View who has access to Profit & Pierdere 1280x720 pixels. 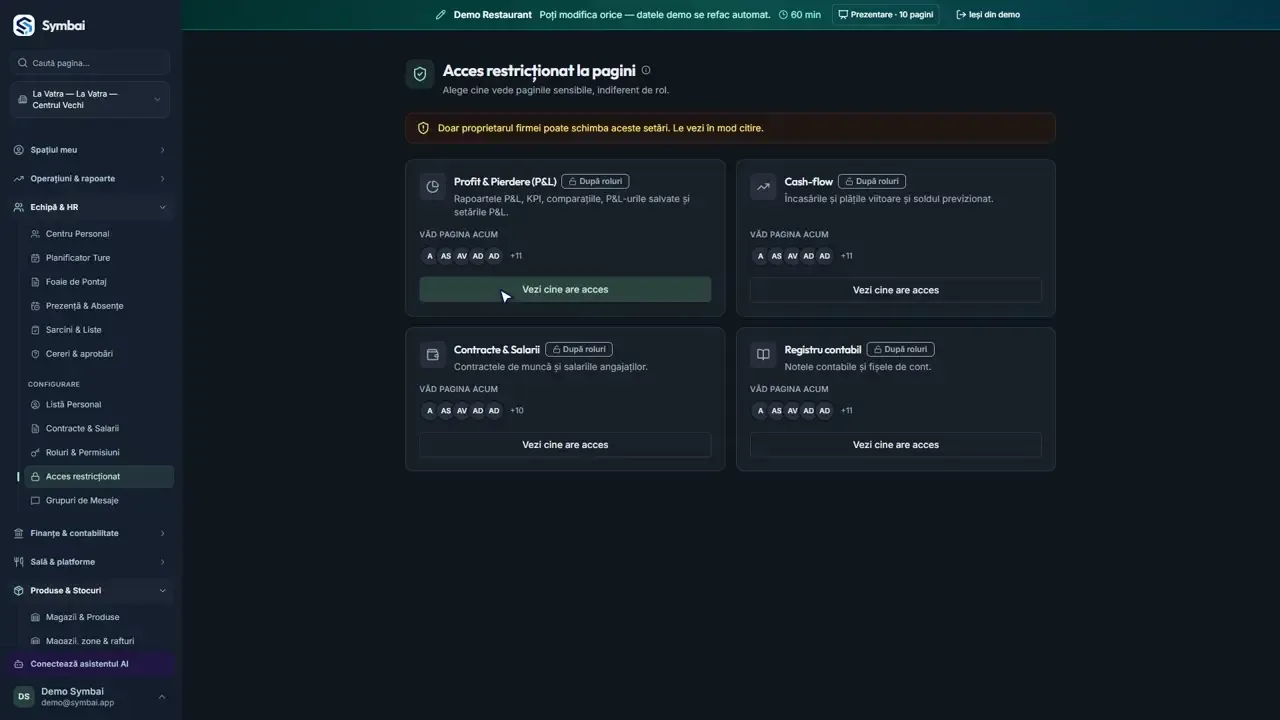[x=565, y=290]
